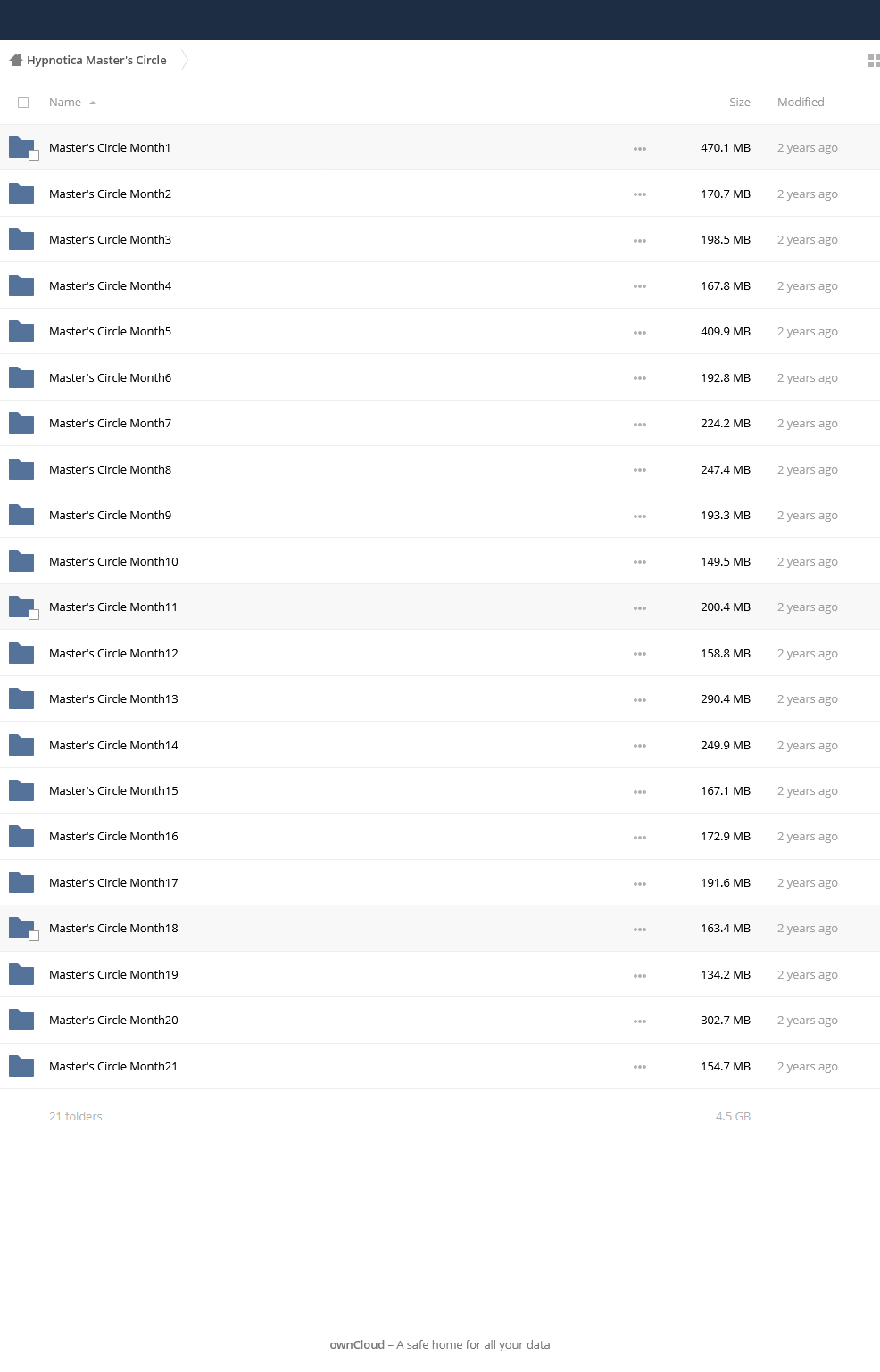Open folder Master's Circle Month3
This screenshot has height=1372, width=880.
110,239
